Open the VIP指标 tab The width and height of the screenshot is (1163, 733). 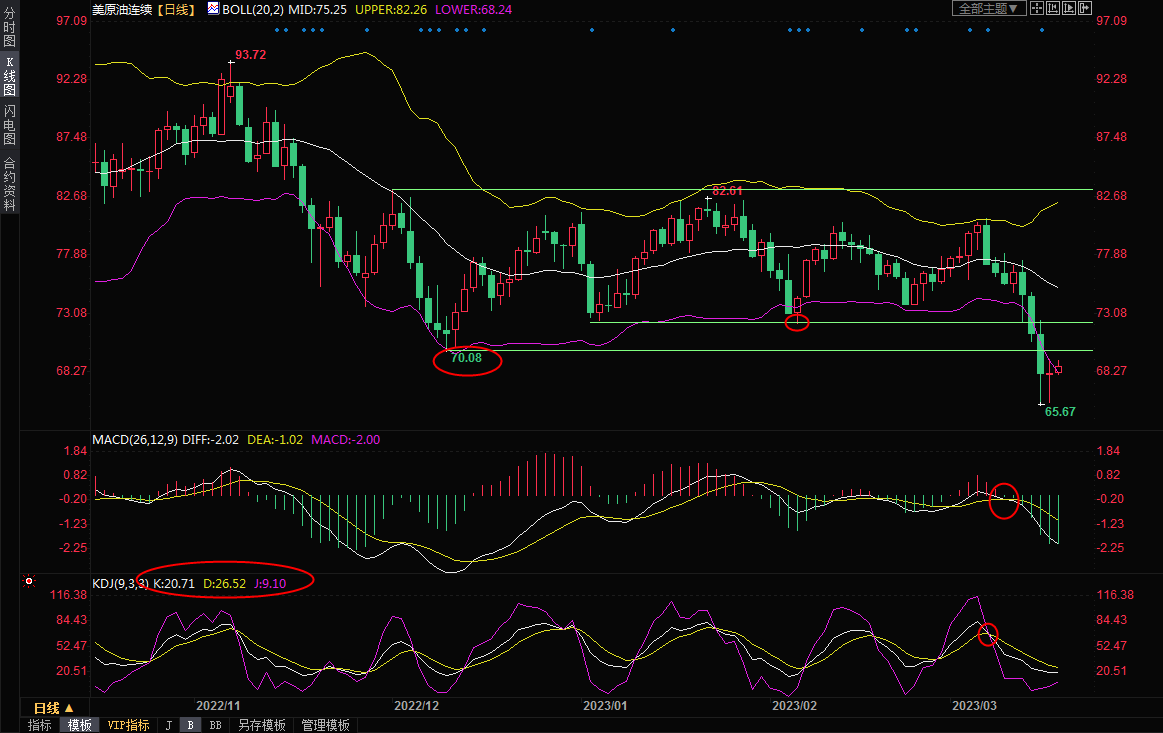coord(128,725)
